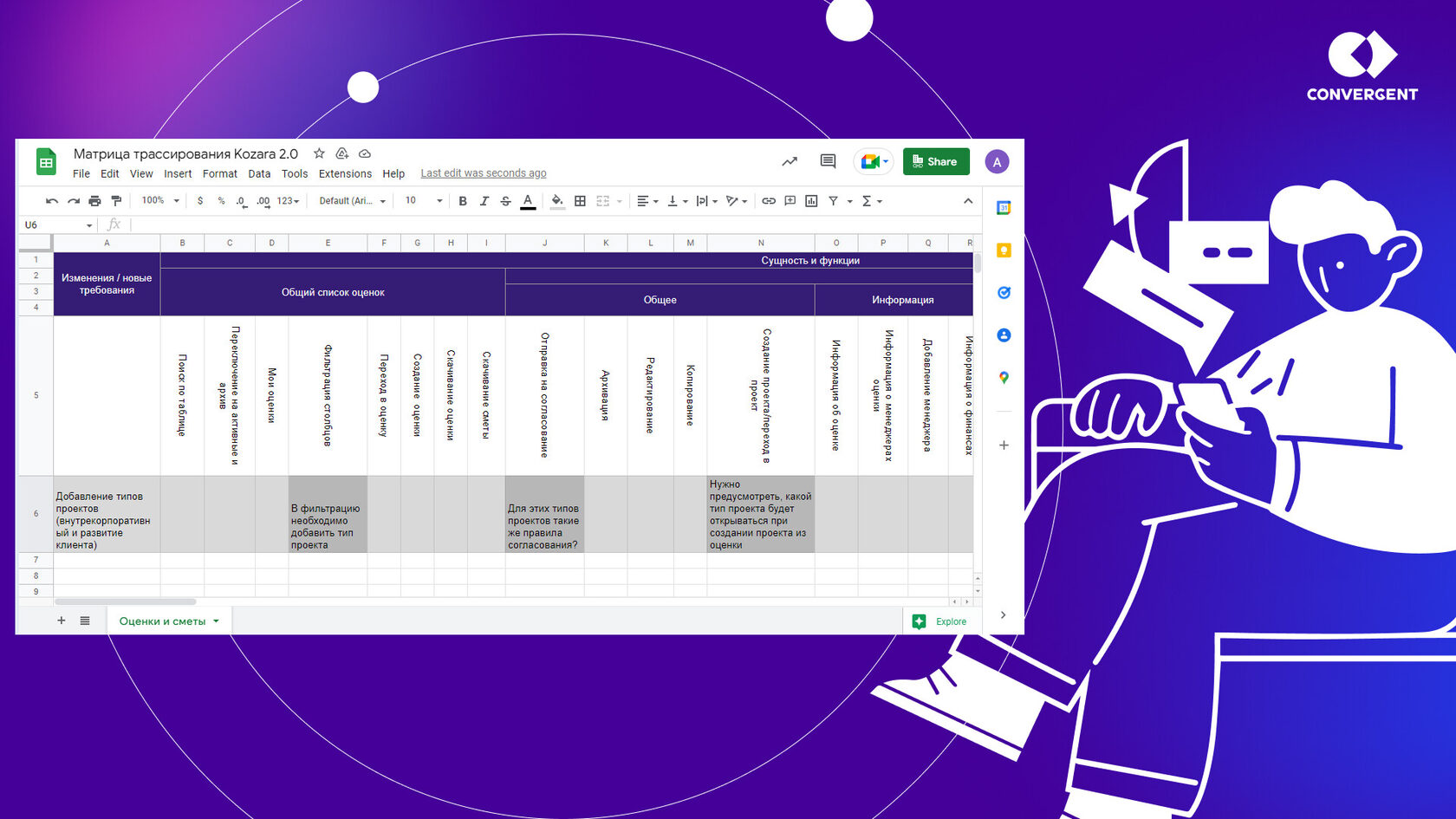The image size is (1456, 819).
Task: Check the cloud document status icon
Action: click(x=365, y=153)
